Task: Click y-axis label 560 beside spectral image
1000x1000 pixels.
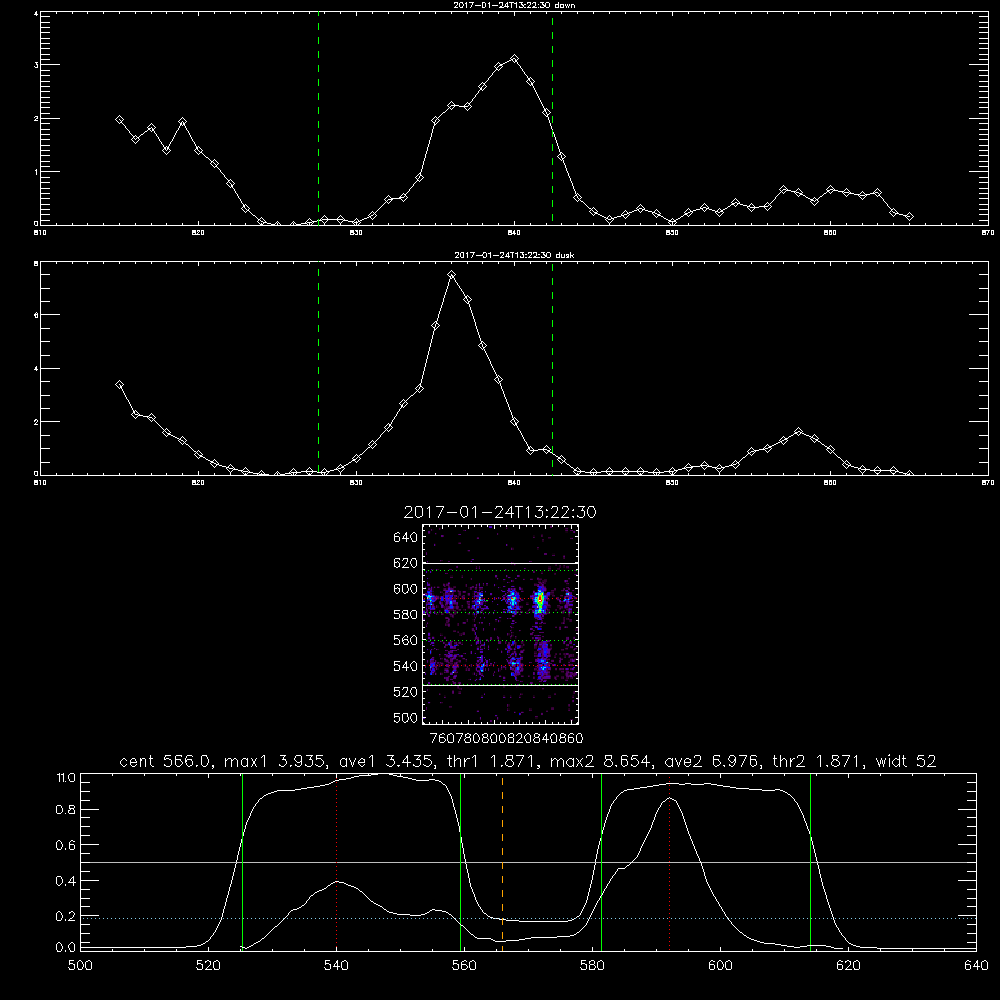Action: point(406,640)
